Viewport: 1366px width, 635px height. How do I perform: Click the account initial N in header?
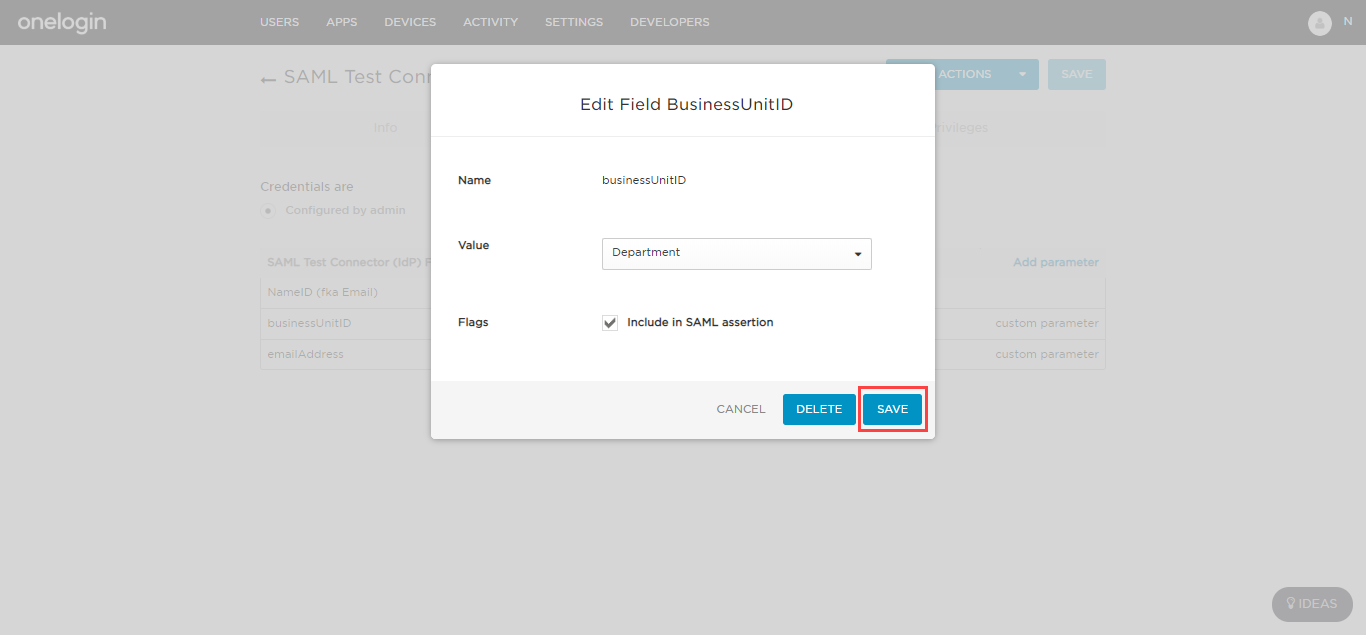[1347, 21]
